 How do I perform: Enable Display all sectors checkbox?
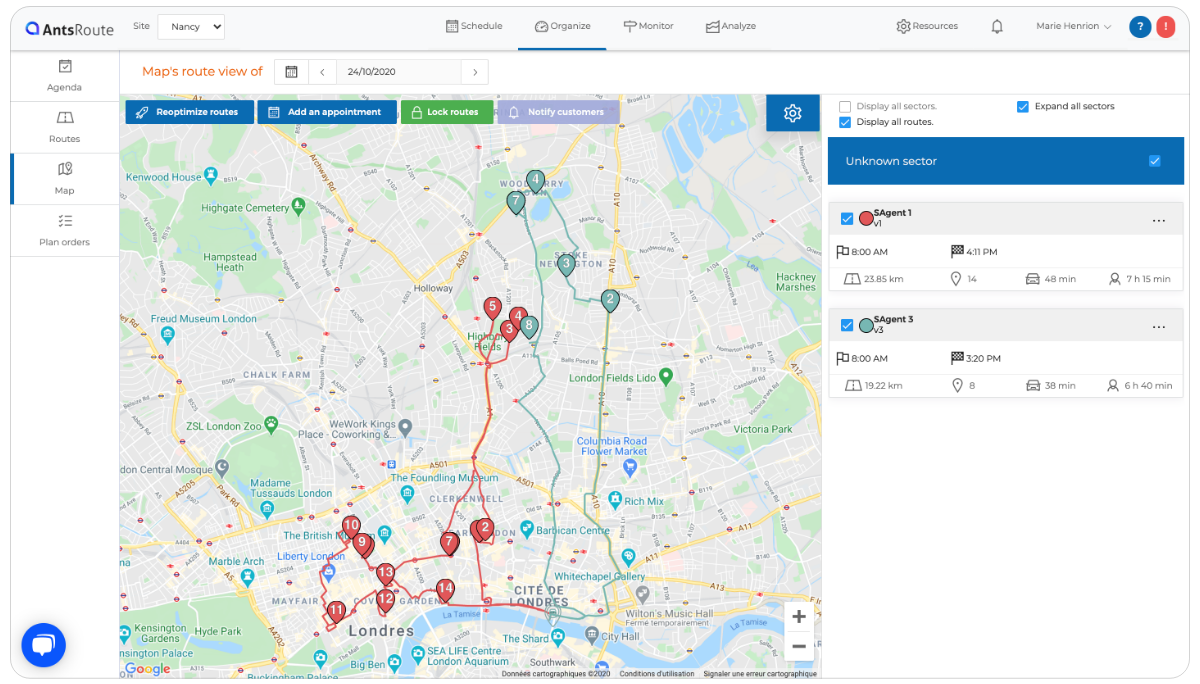pyautogui.click(x=845, y=106)
